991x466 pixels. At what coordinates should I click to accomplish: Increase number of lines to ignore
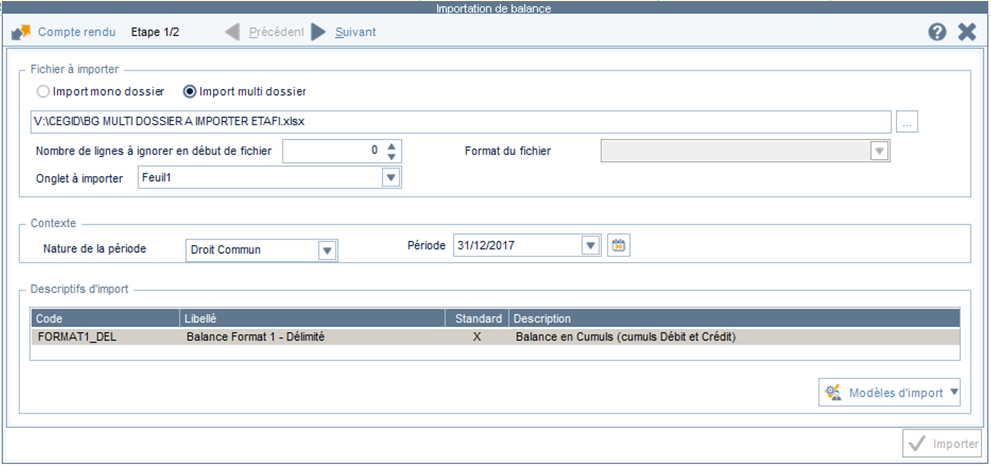pyautogui.click(x=392, y=145)
